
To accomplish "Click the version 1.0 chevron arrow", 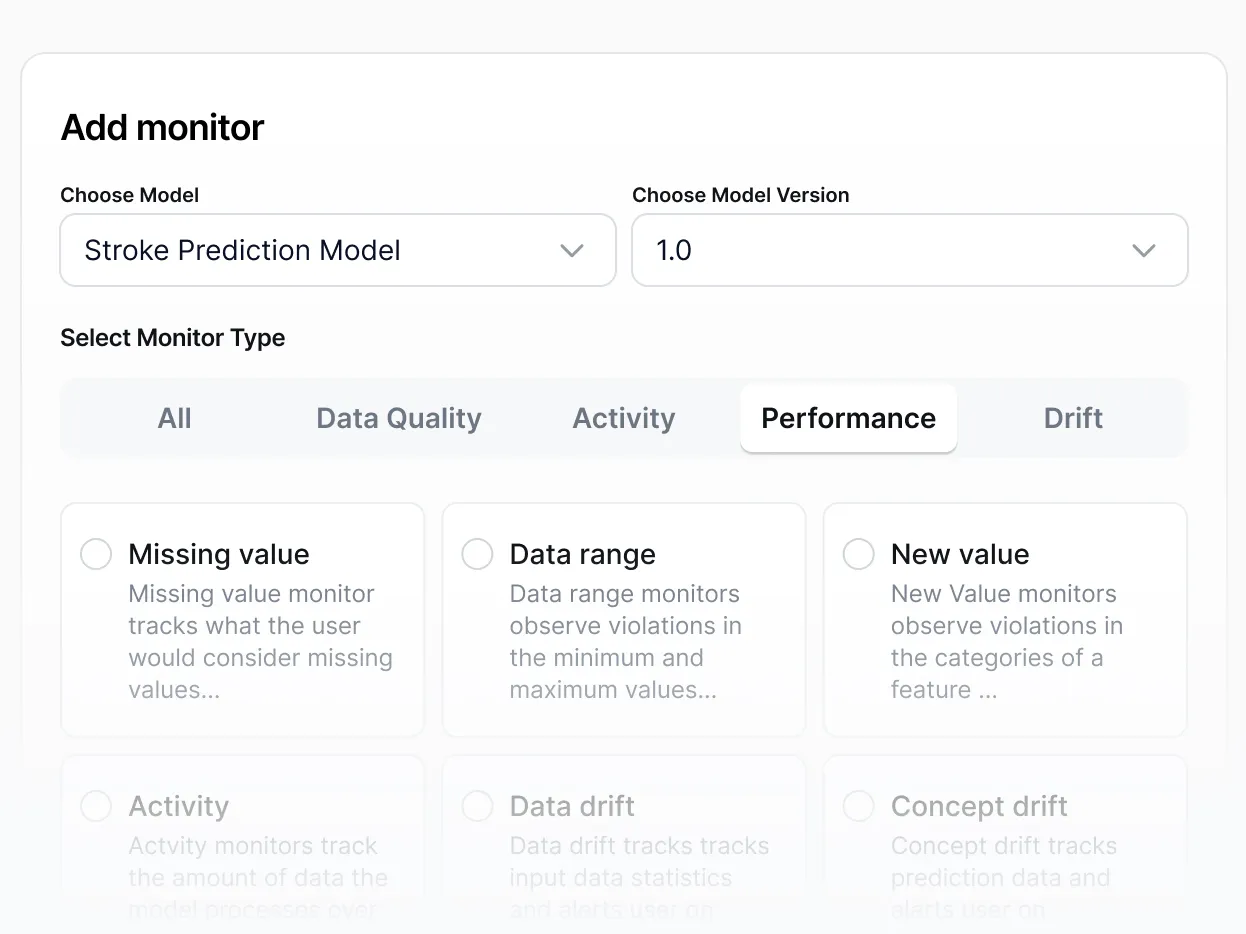I will tap(1143, 250).
